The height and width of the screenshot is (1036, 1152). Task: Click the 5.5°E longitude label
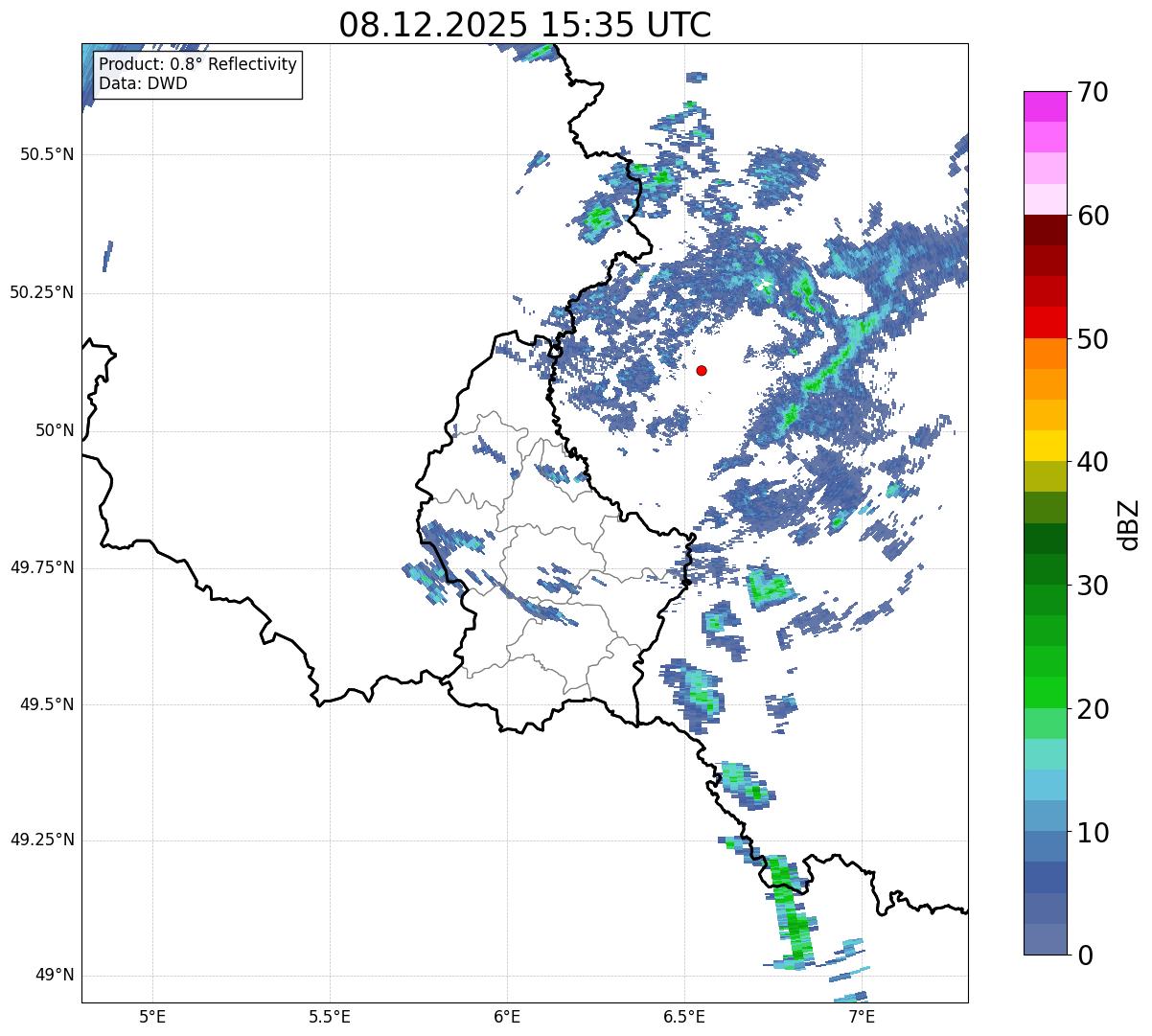(330, 1017)
